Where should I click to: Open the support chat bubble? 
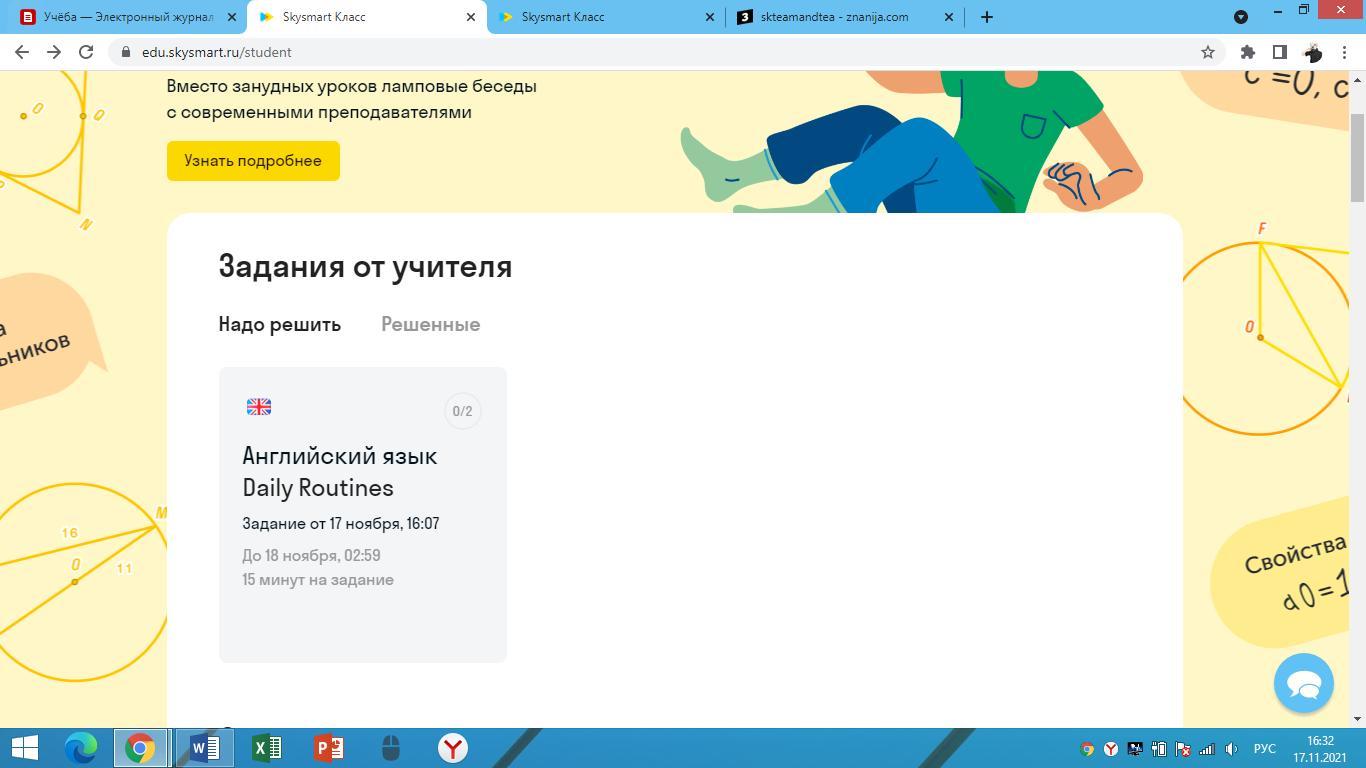click(1304, 683)
